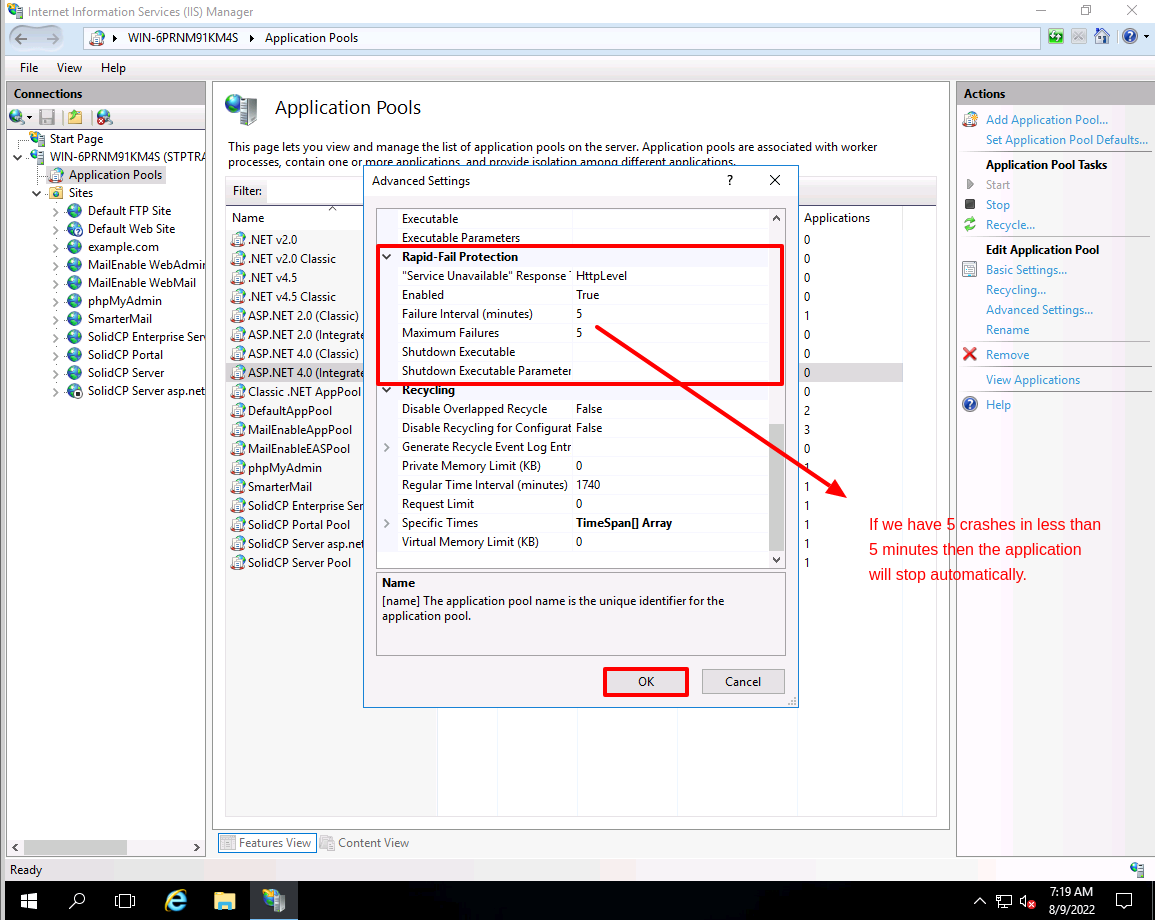The image size is (1155, 920).
Task: Expand the example.com site node
Action: 55,247
